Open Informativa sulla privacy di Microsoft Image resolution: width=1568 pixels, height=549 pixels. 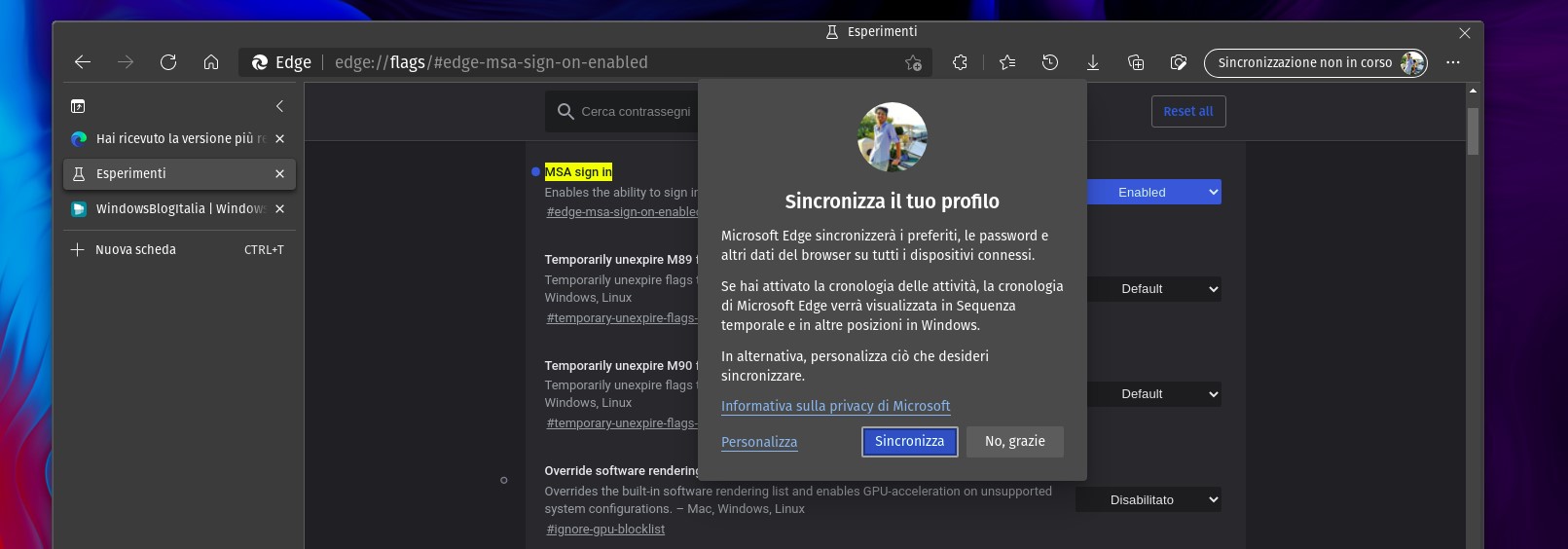pos(835,406)
